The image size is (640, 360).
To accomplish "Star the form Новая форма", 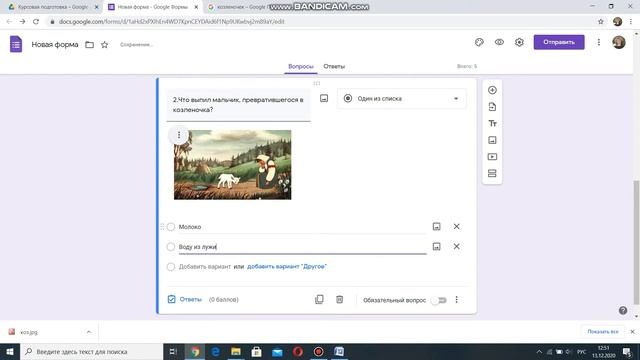I will (104, 44).
